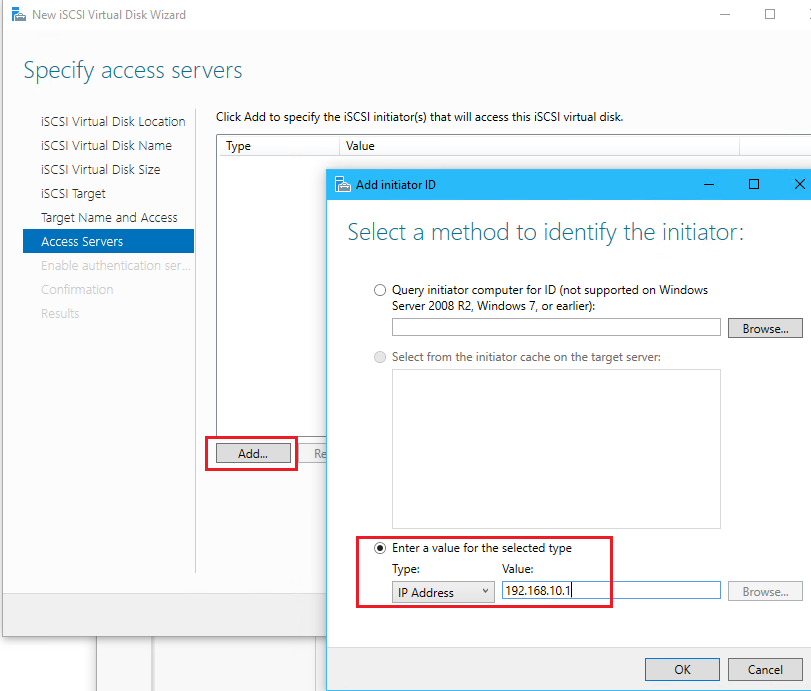Click the Value field containing 192.168.10.1
Screen dimensions: 811x691
point(611,591)
